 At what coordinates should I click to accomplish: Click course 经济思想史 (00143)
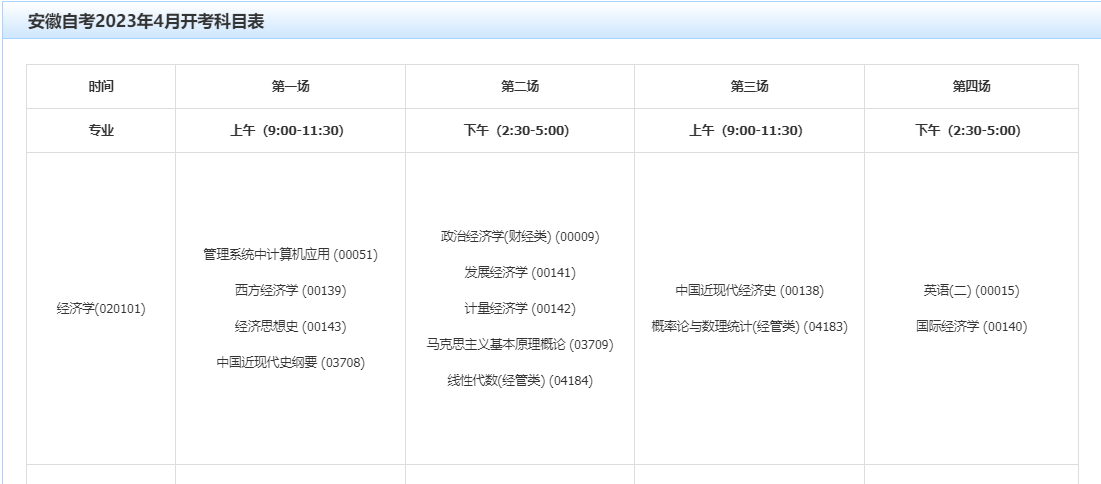(290, 327)
